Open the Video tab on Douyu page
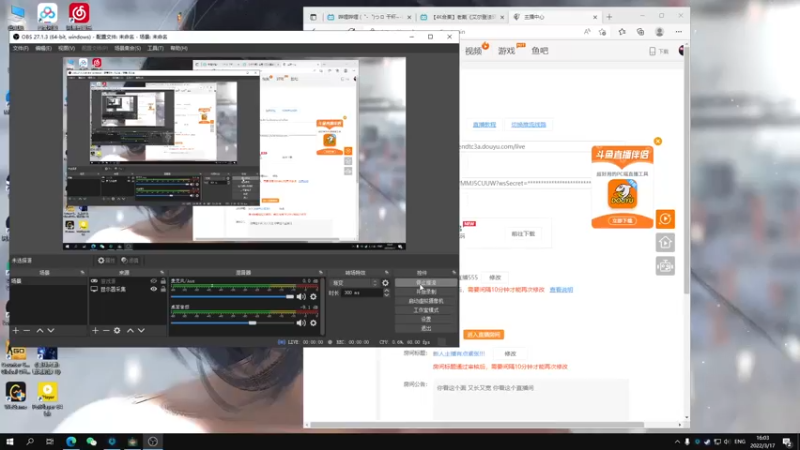800x450 pixels. pyautogui.click(x=473, y=51)
